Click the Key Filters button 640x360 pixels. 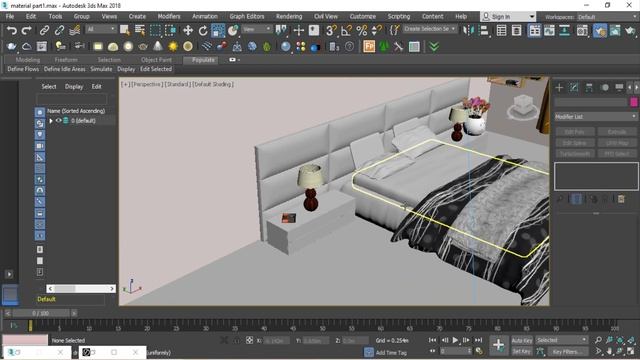[567, 351]
